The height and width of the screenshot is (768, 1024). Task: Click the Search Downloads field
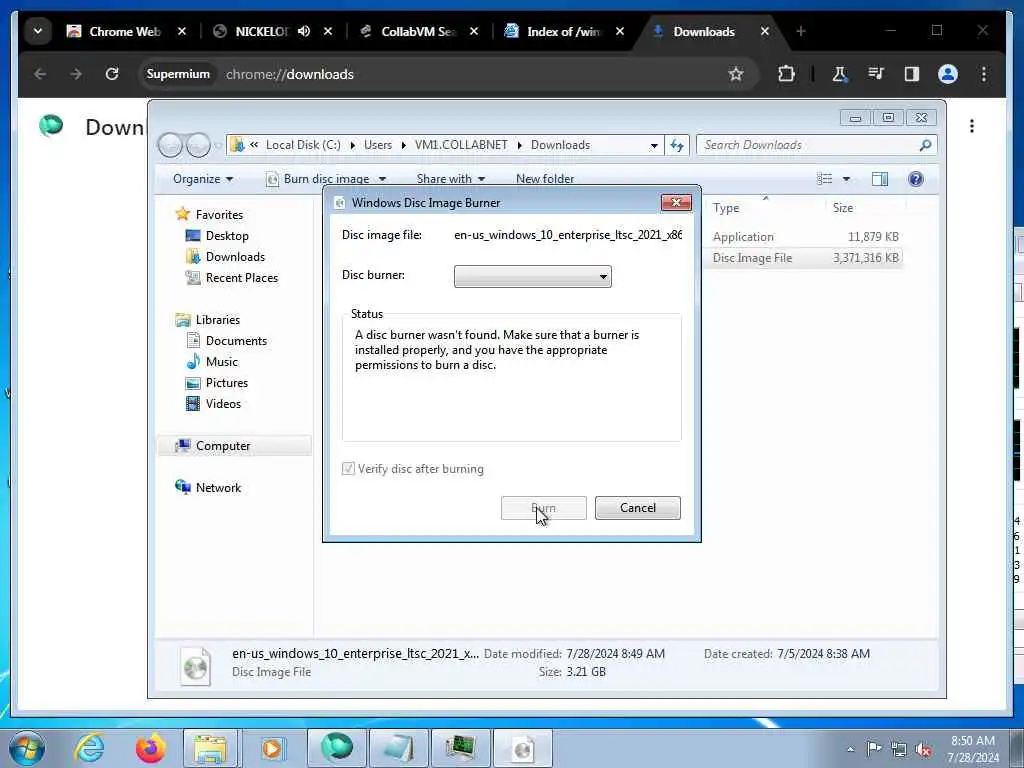tap(816, 145)
